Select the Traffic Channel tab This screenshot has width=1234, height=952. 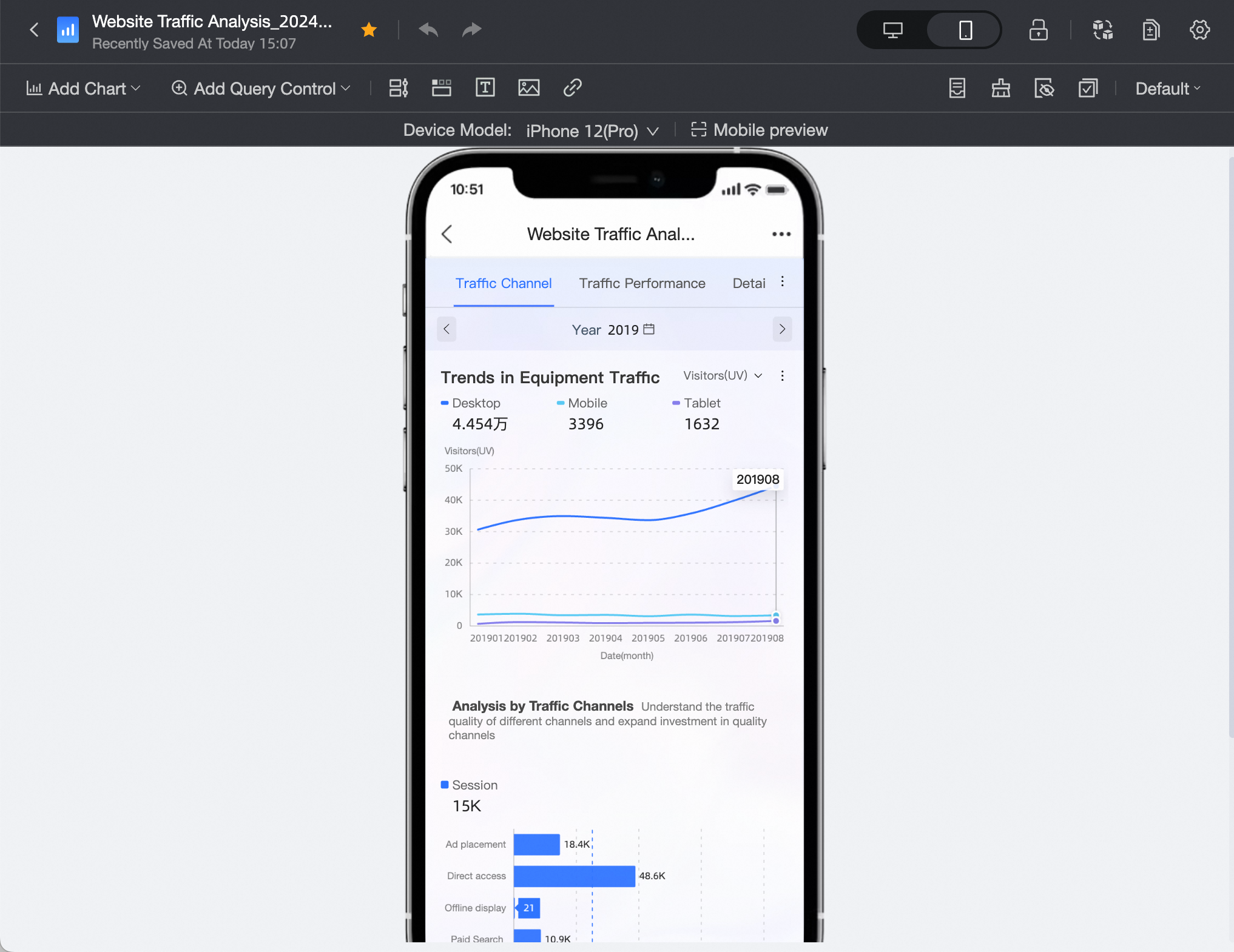tap(504, 283)
